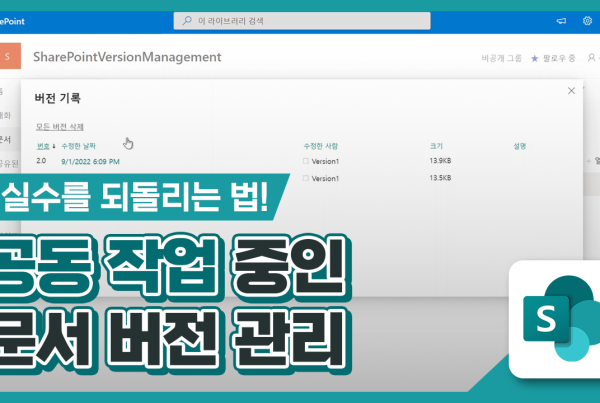
Task: Open the settings gear icon
Action: (x=587, y=21)
